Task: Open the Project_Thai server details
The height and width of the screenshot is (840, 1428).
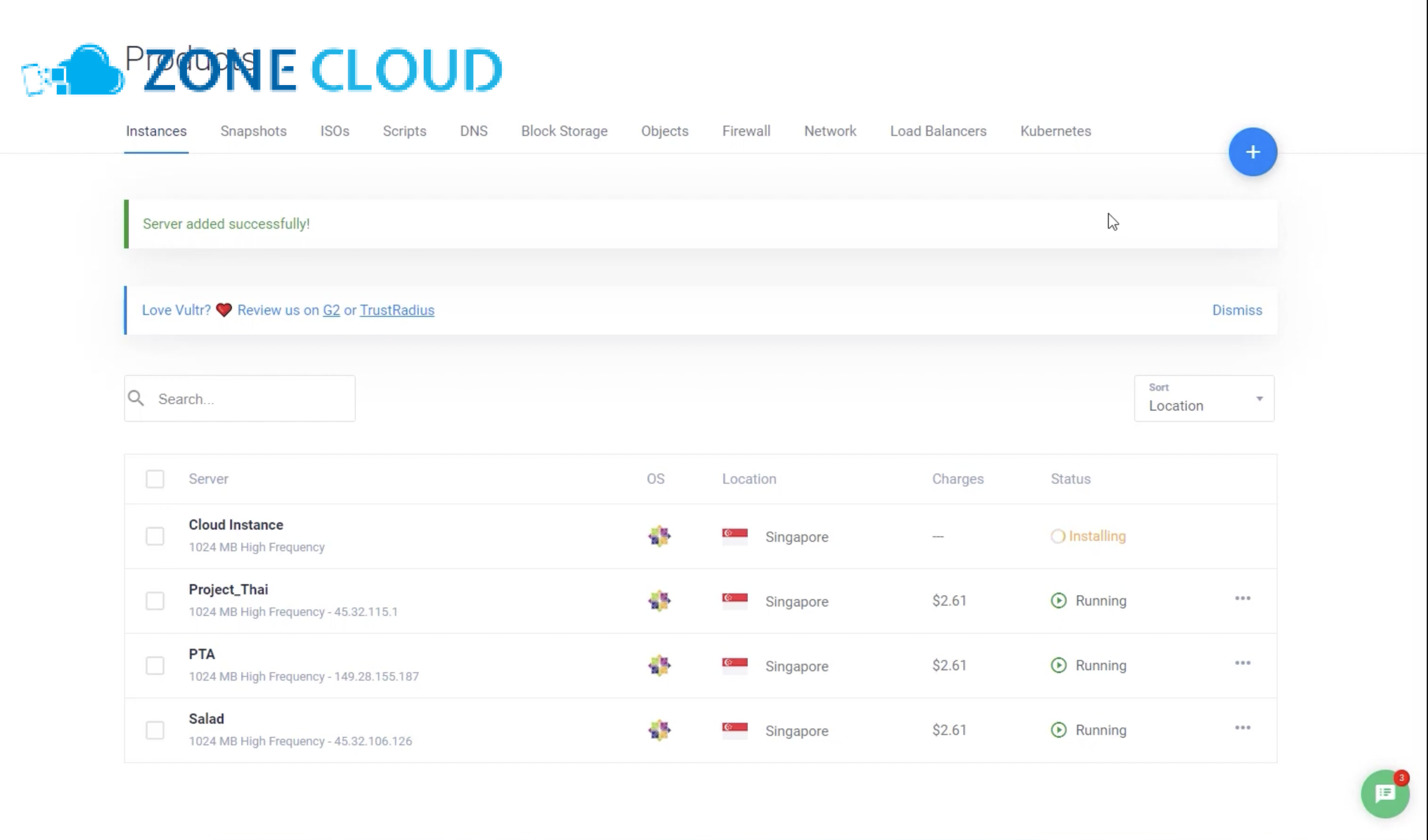Action: click(228, 589)
